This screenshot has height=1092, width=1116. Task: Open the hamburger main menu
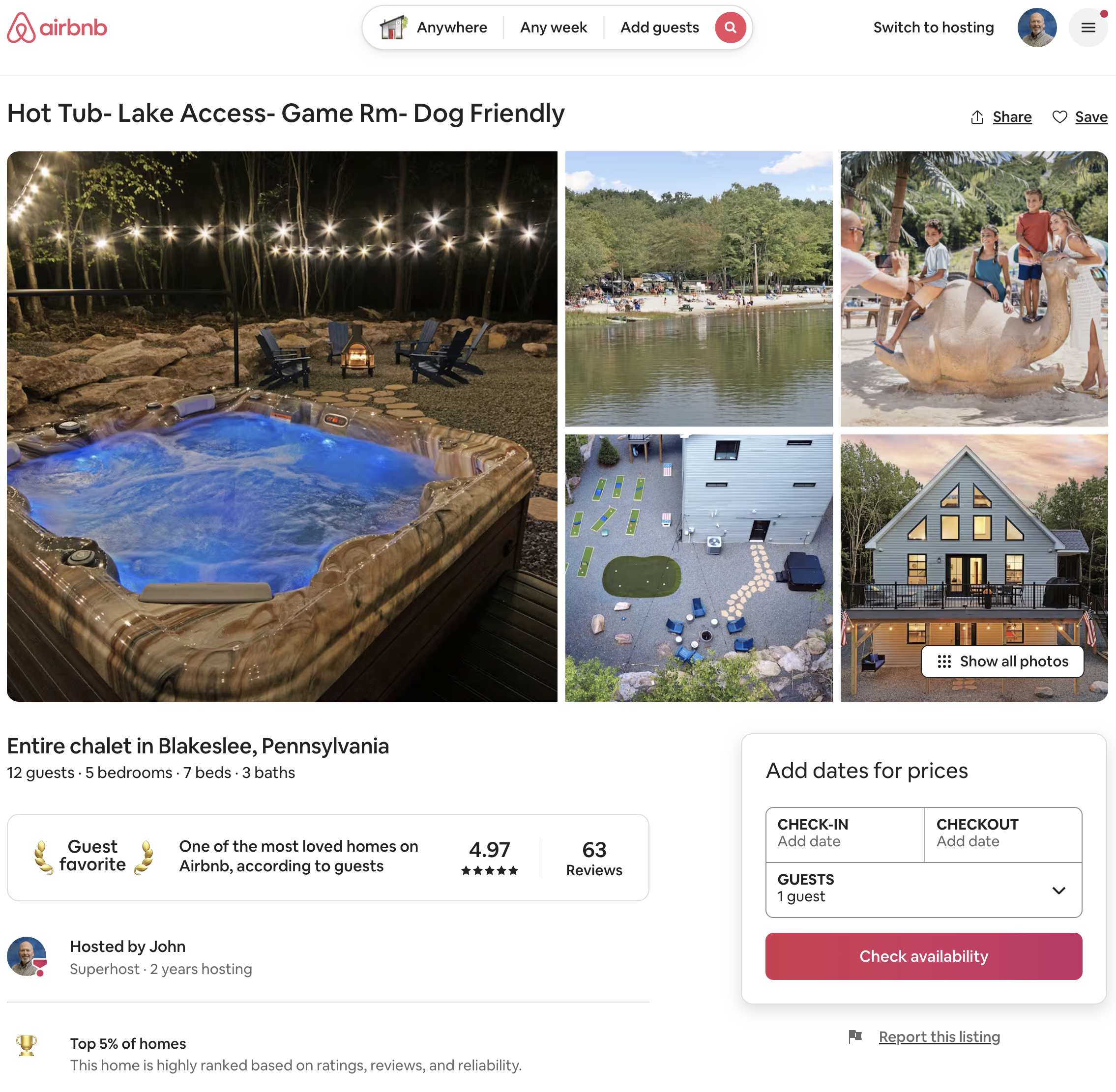[x=1088, y=28]
